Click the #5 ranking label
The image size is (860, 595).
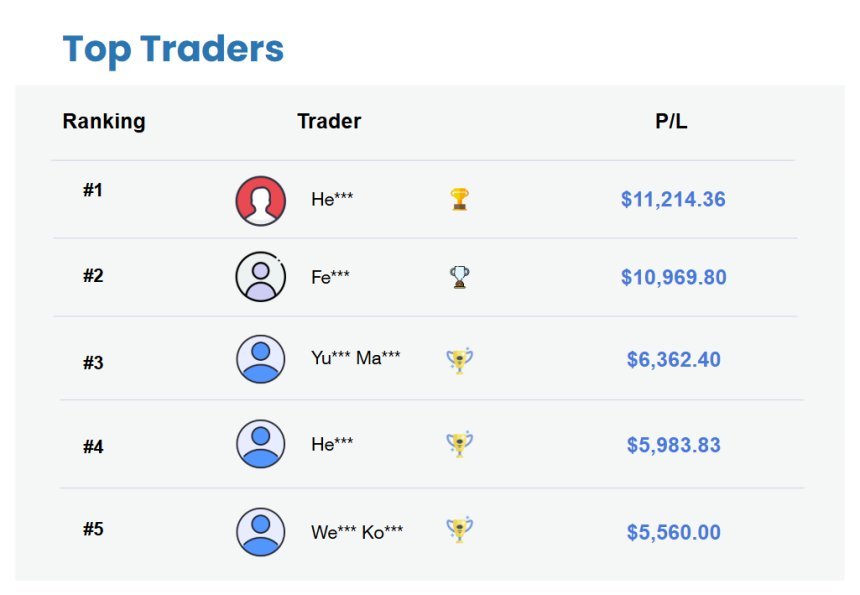coord(93,529)
